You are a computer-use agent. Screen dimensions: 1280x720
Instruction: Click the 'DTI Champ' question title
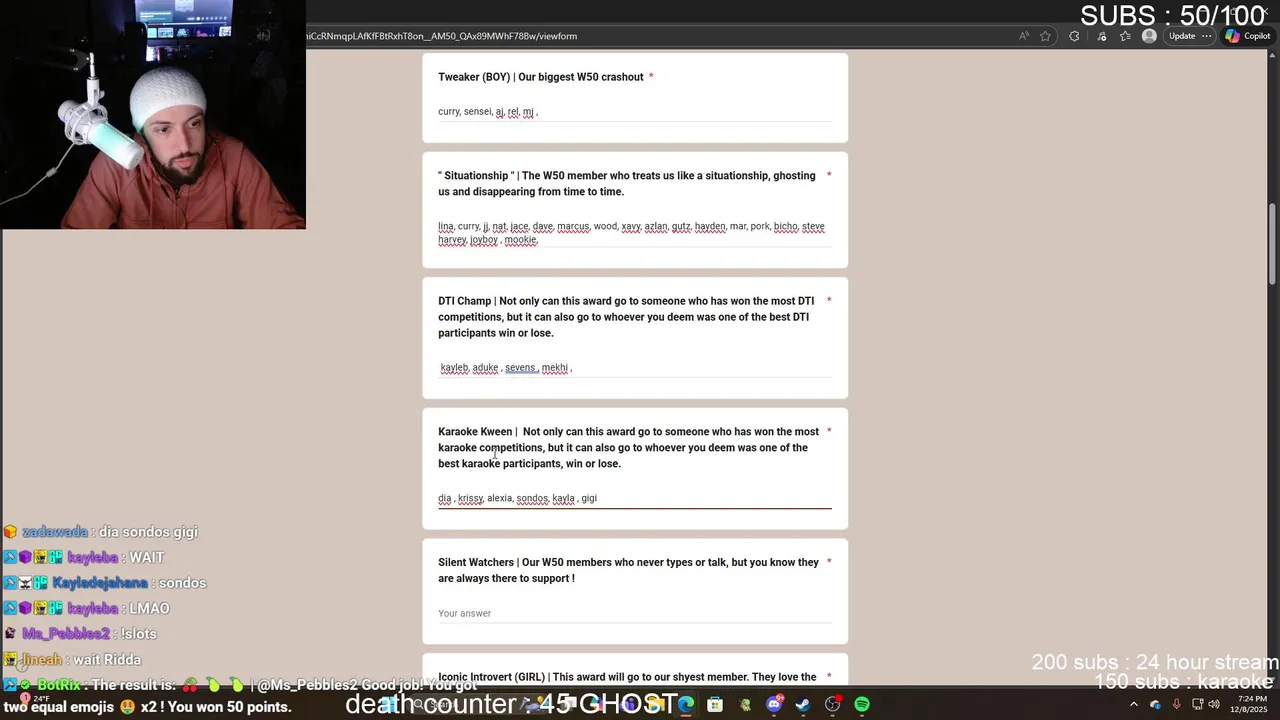[626, 317]
